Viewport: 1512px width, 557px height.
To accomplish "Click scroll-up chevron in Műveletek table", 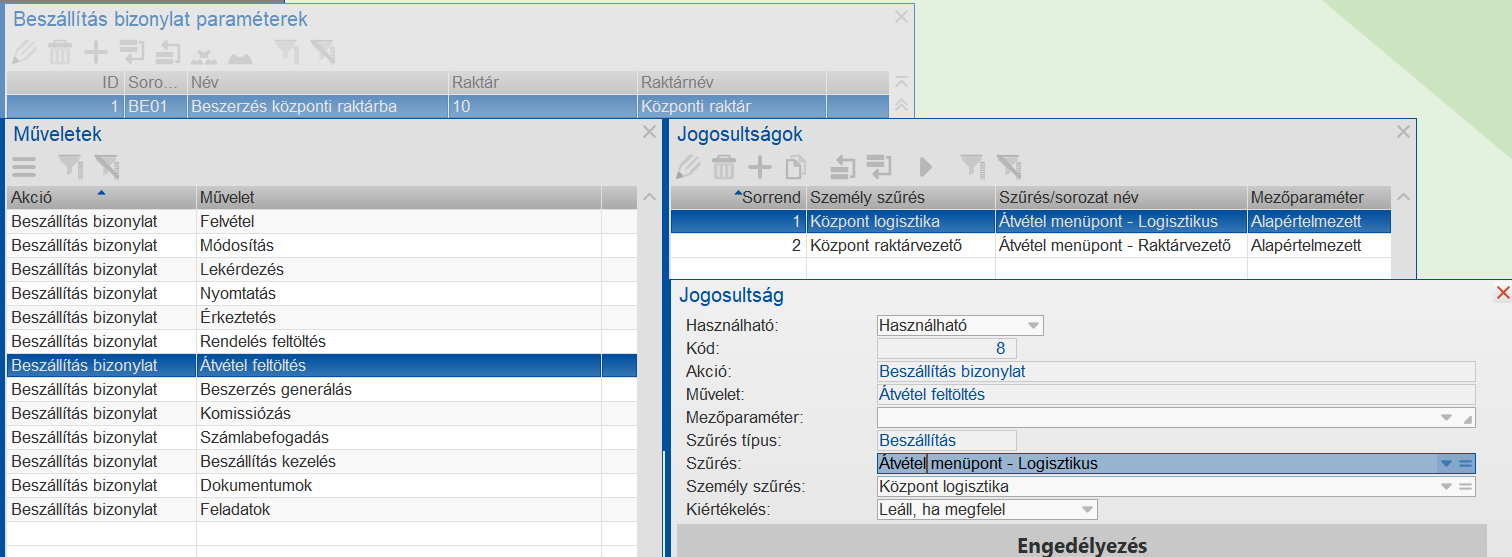I will (648, 198).
